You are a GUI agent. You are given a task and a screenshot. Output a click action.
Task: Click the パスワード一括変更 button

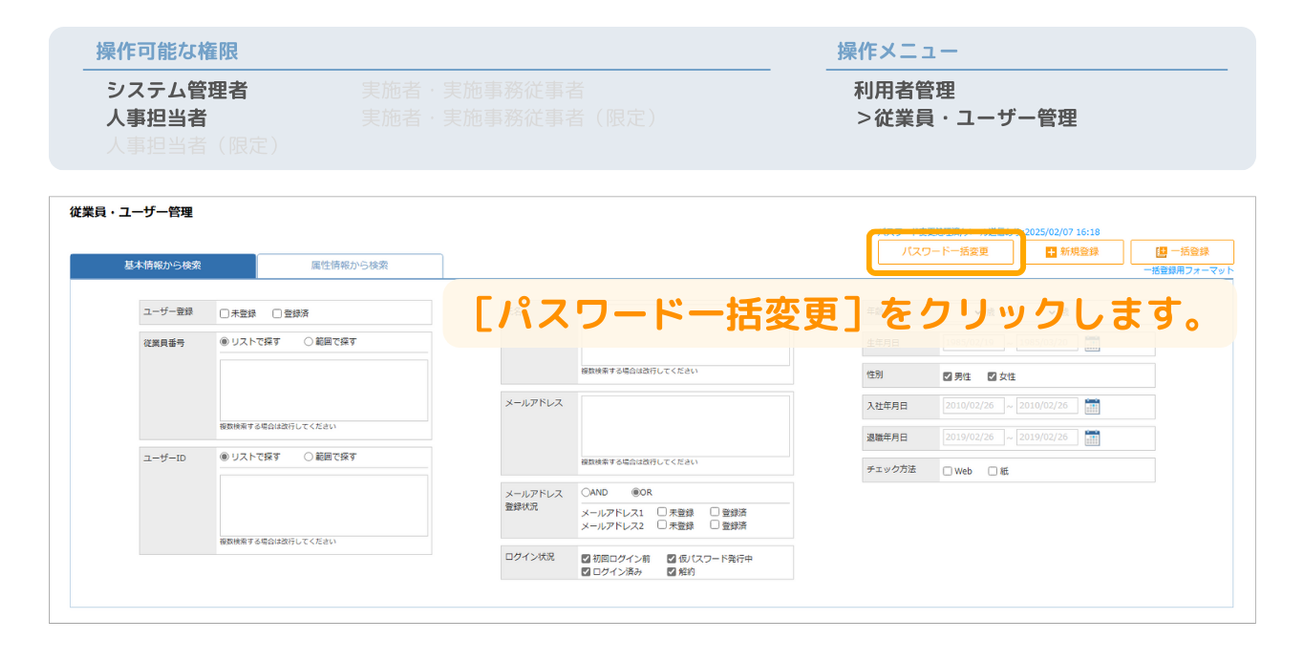coord(945,252)
